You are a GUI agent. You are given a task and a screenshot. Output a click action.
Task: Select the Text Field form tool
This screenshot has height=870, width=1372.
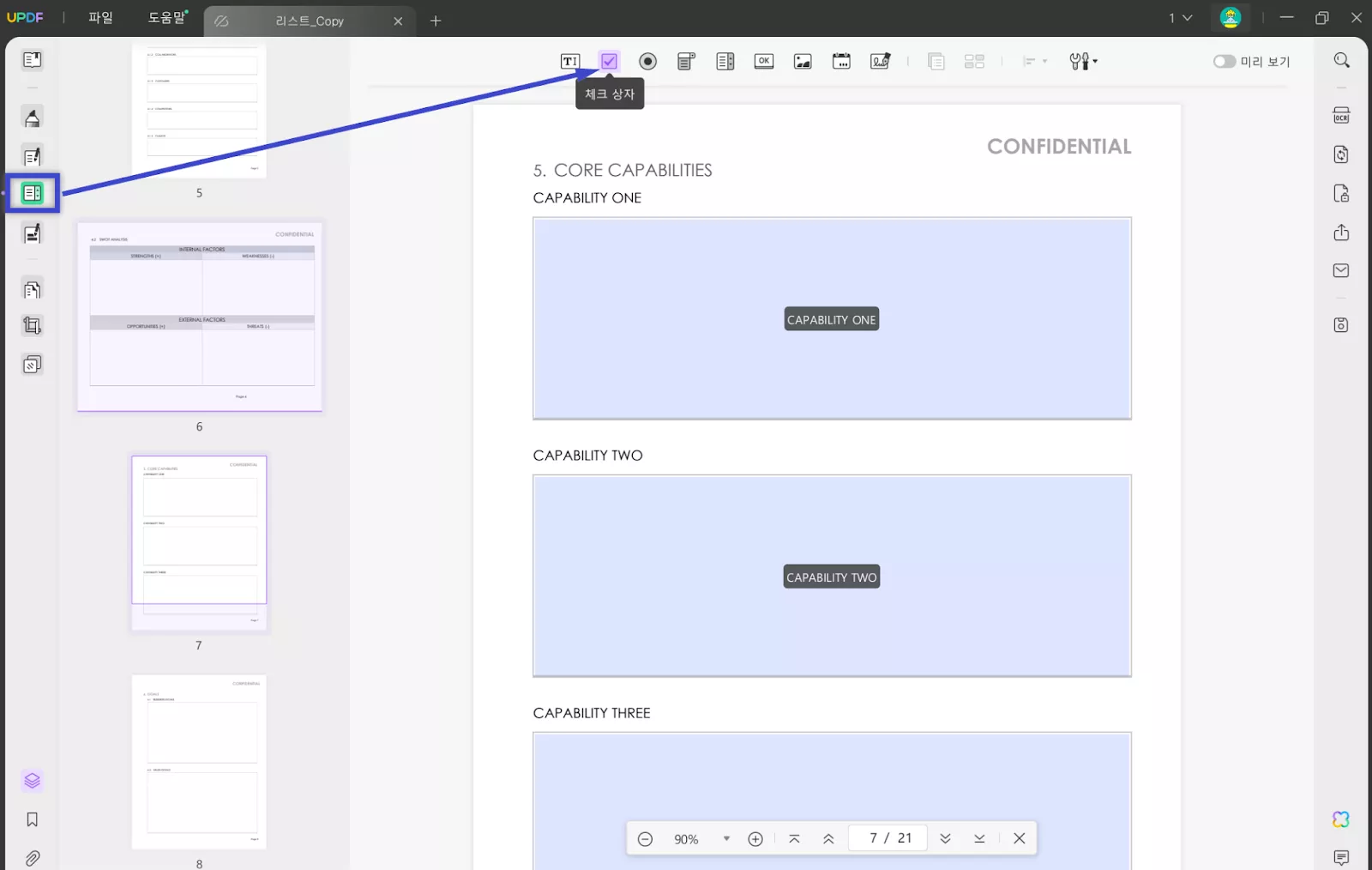tap(570, 61)
